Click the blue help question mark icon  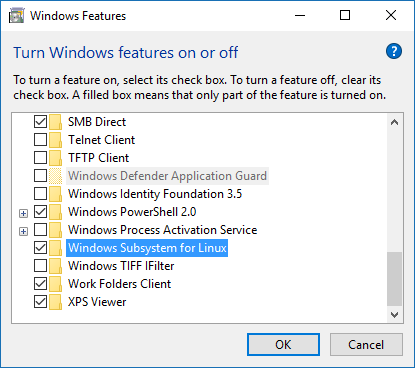click(x=394, y=51)
